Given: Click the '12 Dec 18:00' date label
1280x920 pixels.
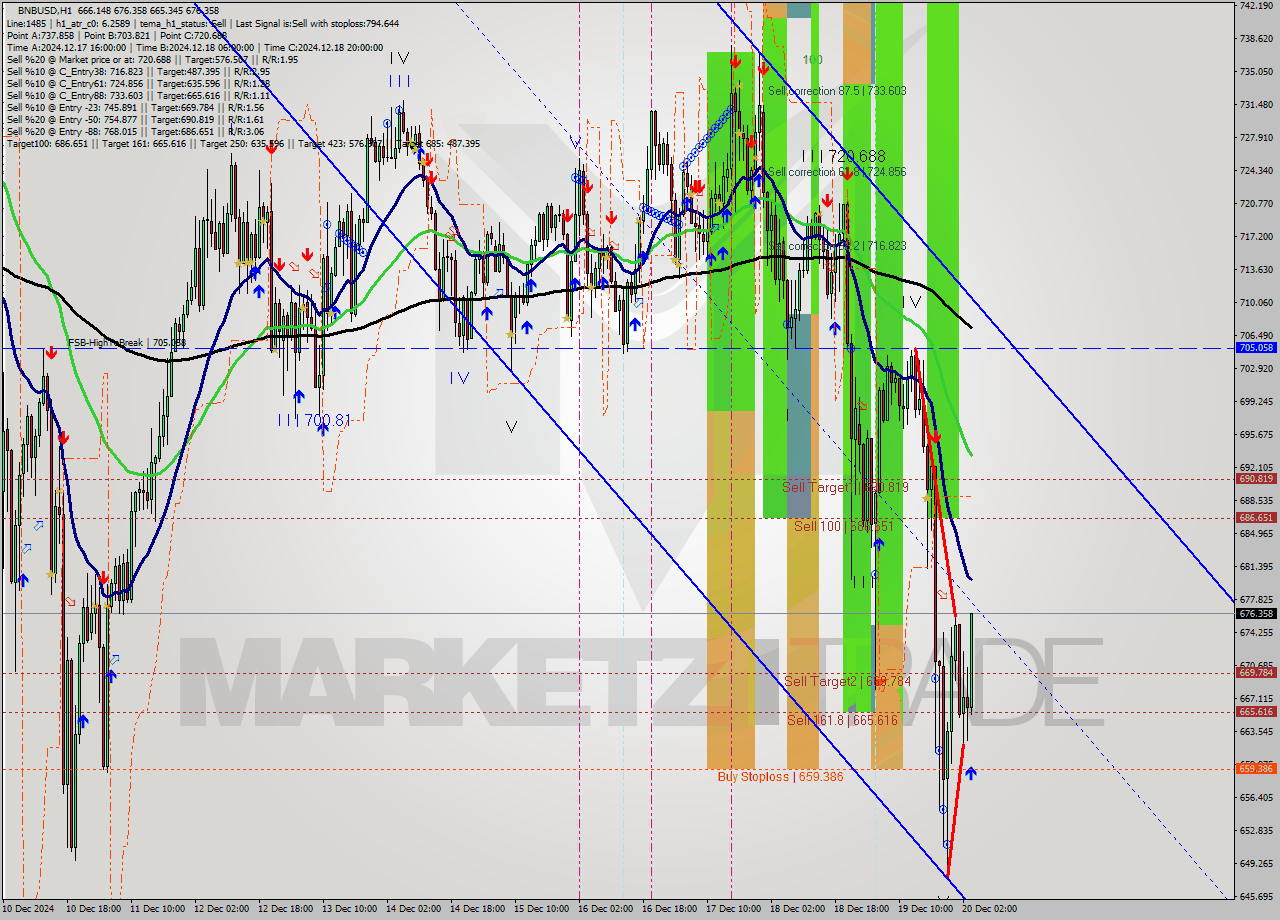Looking at the screenshot, I should 286,909.
